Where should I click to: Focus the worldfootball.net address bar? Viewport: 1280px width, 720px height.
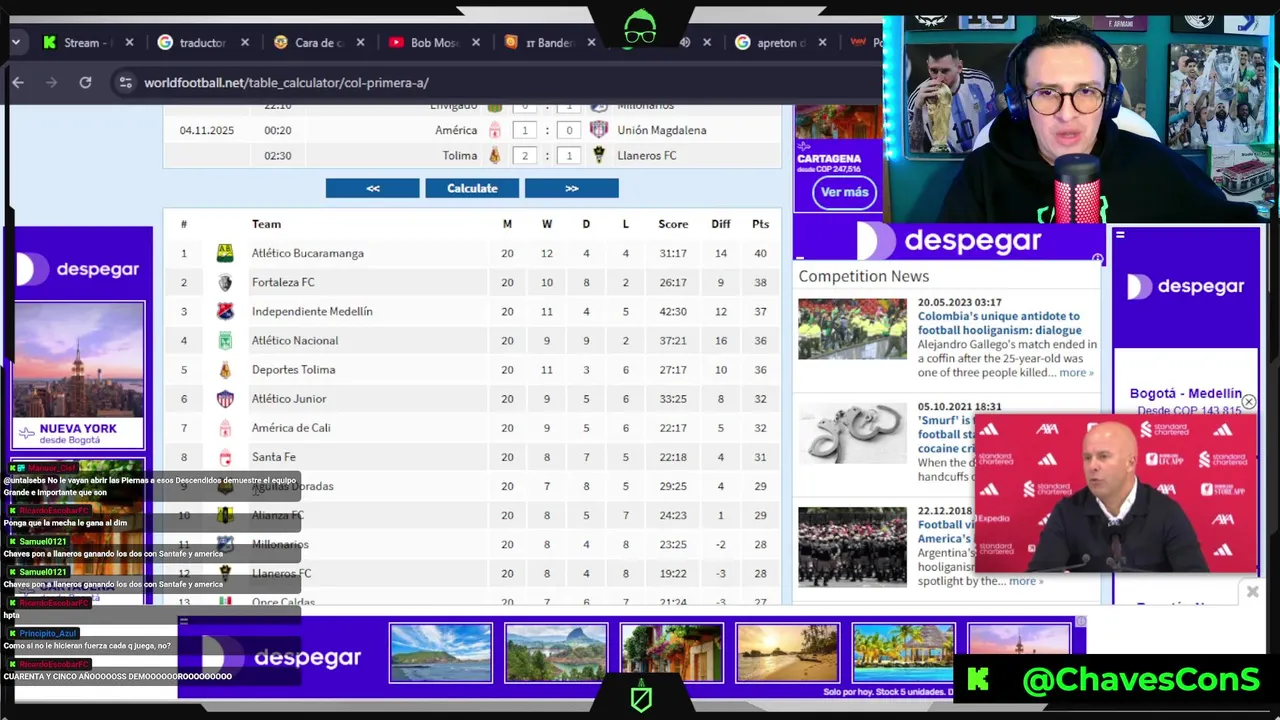point(286,83)
